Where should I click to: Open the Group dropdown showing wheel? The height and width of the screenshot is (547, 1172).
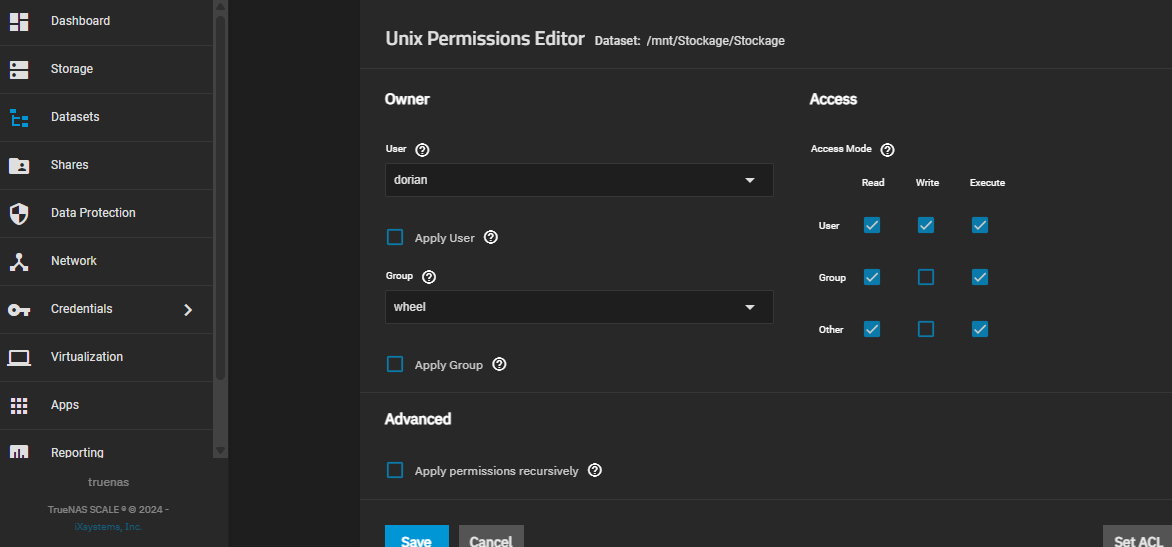578,307
